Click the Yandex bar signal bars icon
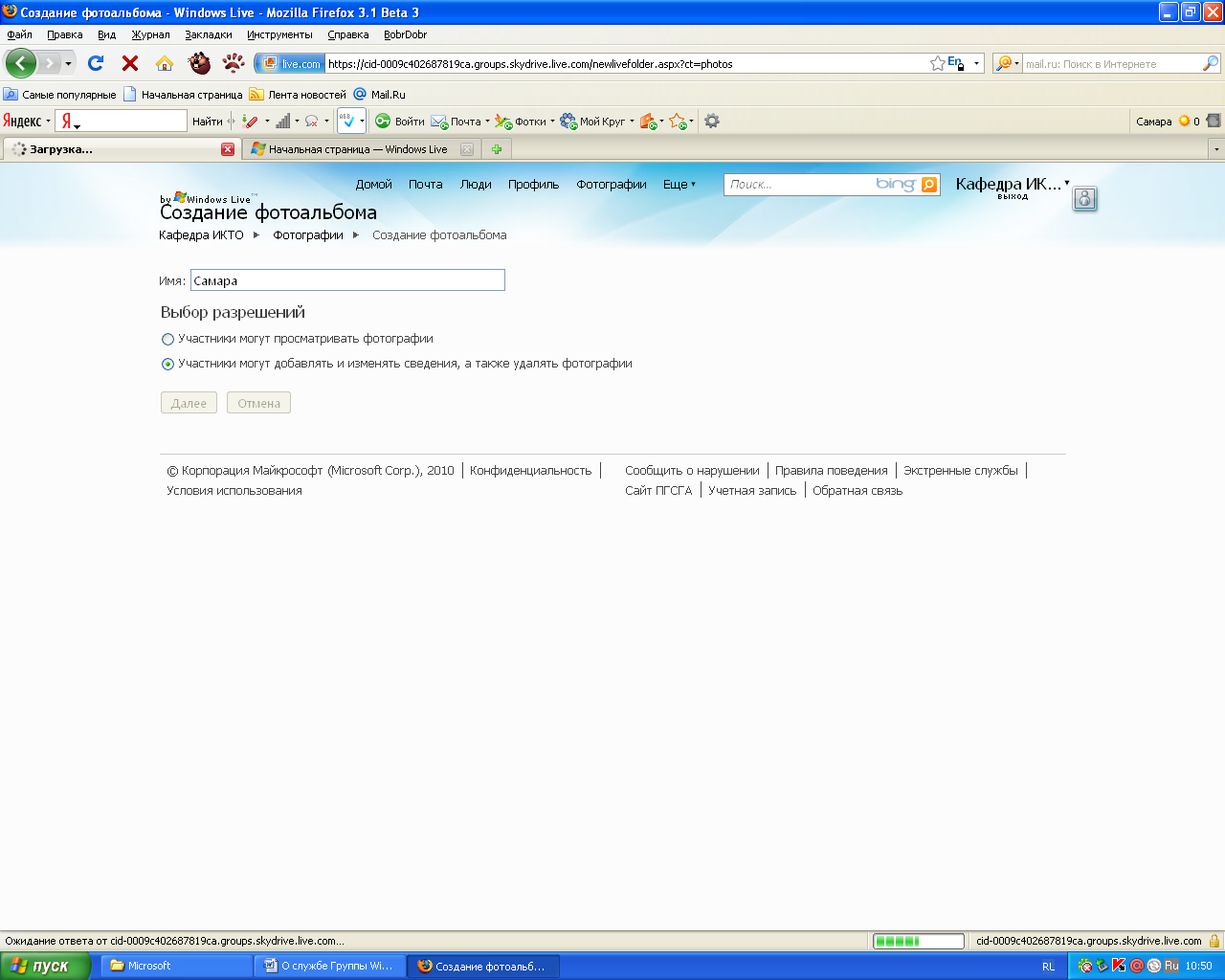The height and width of the screenshot is (980, 1225). (x=282, y=122)
